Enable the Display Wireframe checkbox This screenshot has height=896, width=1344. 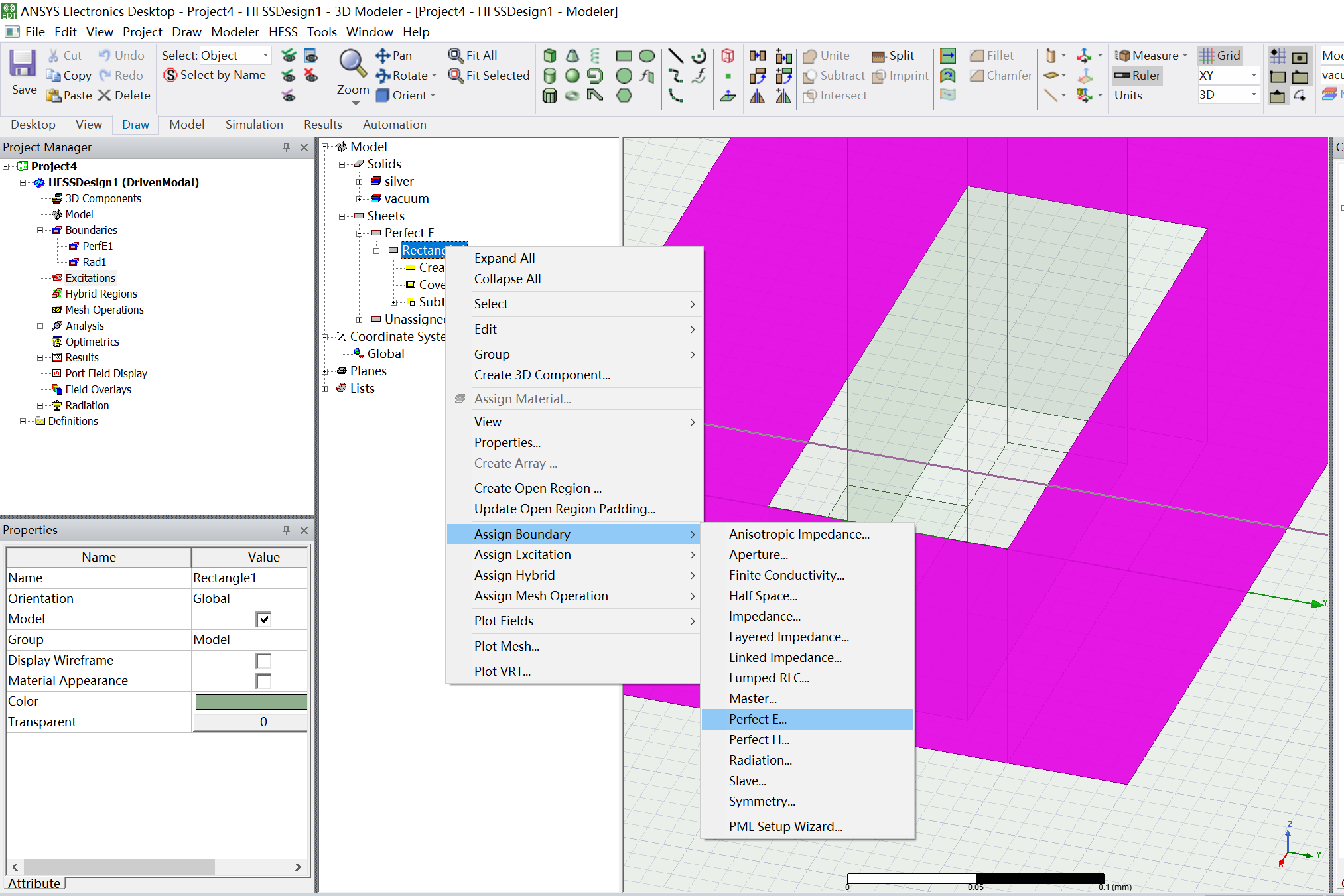pos(263,661)
